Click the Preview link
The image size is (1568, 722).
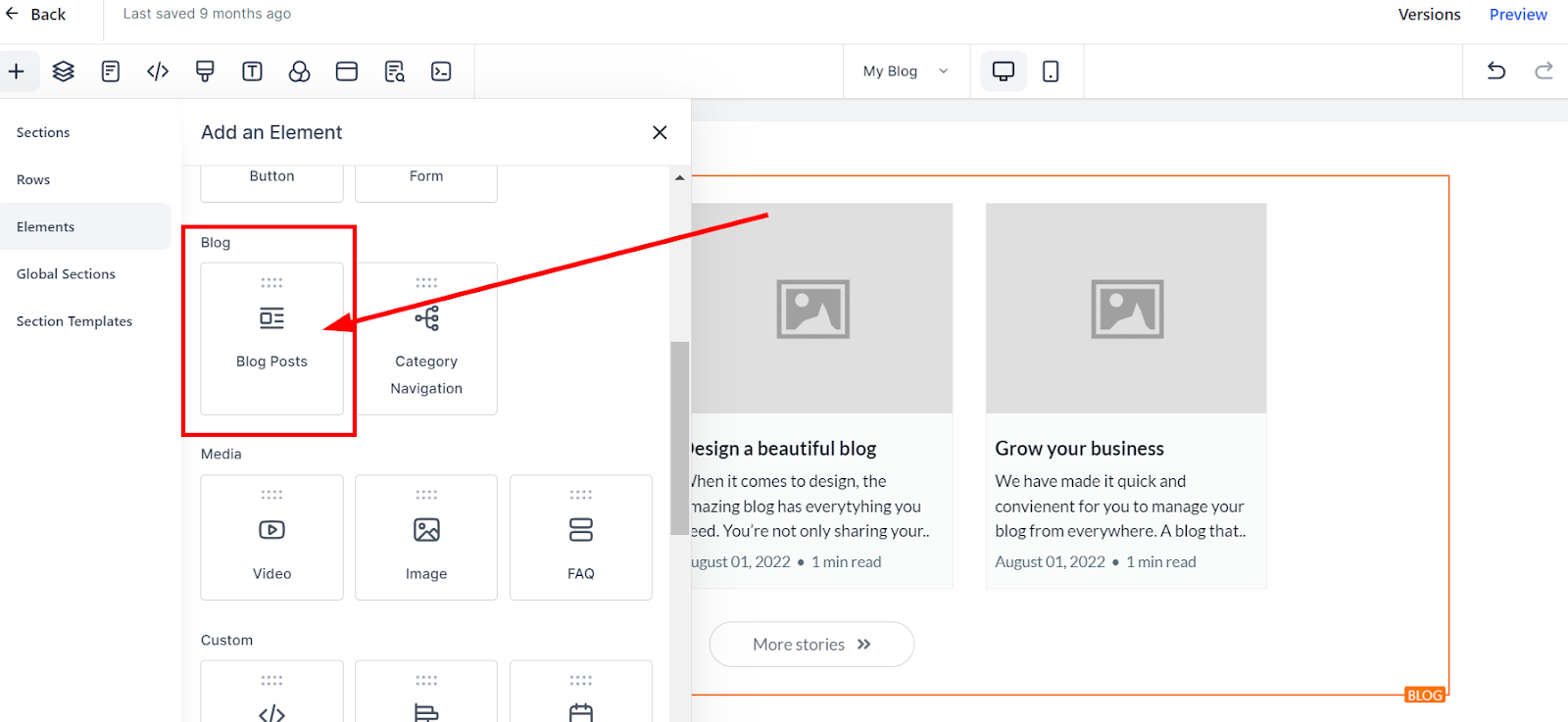1517,15
